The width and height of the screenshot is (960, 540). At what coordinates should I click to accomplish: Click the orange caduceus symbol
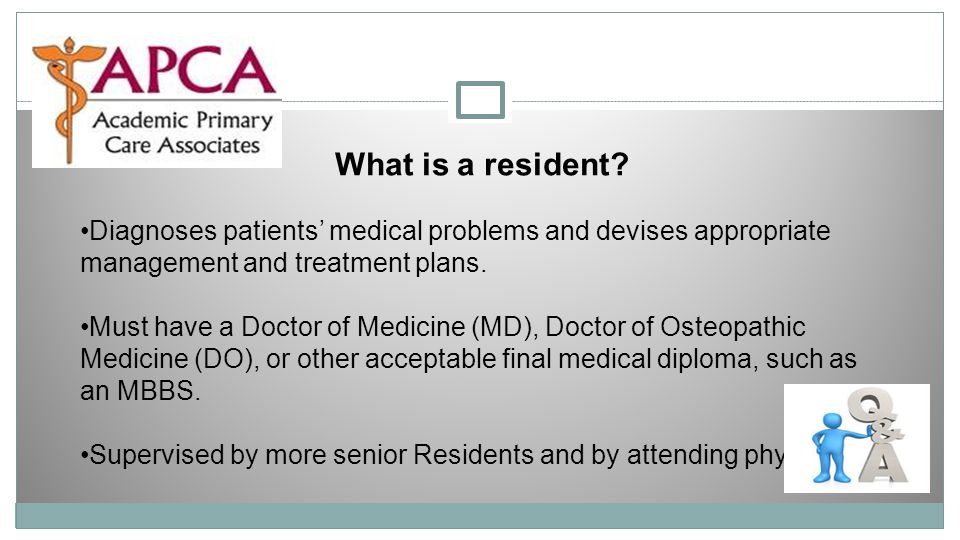[x=66, y=99]
